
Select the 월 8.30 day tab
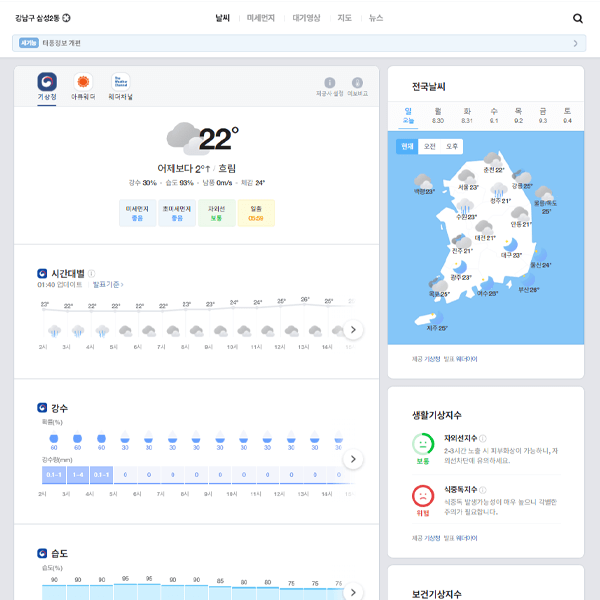(x=438, y=115)
